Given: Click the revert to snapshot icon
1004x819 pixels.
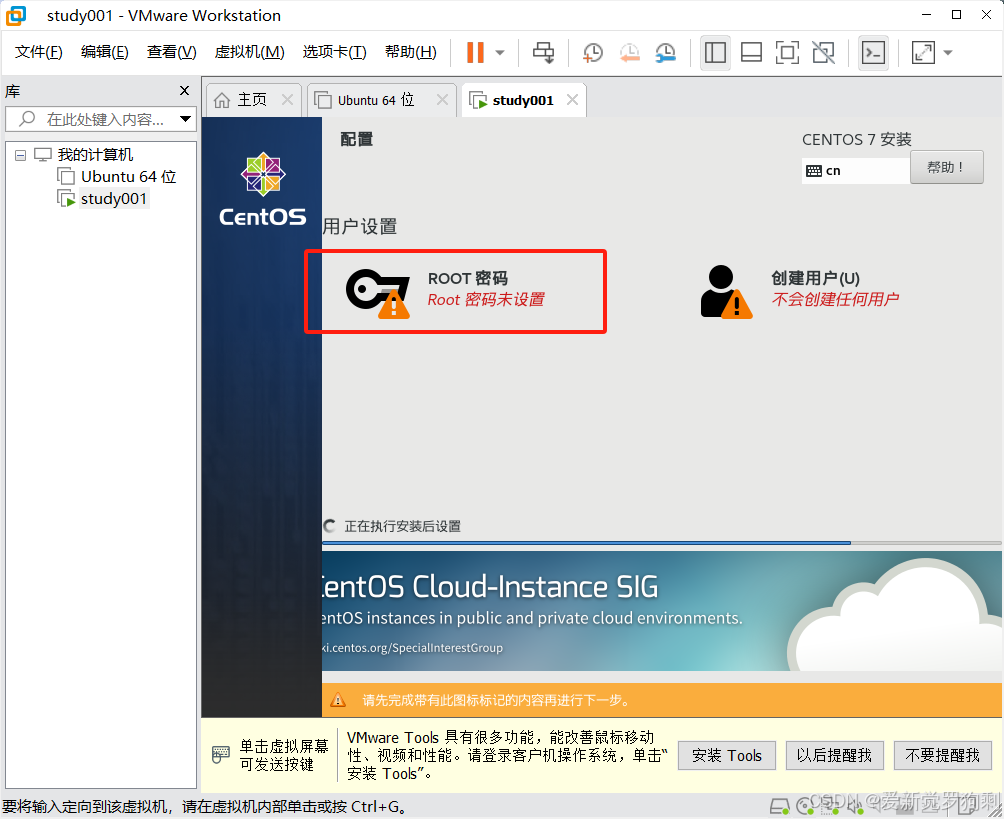Looking at the screenshot, I should [629, 53].
